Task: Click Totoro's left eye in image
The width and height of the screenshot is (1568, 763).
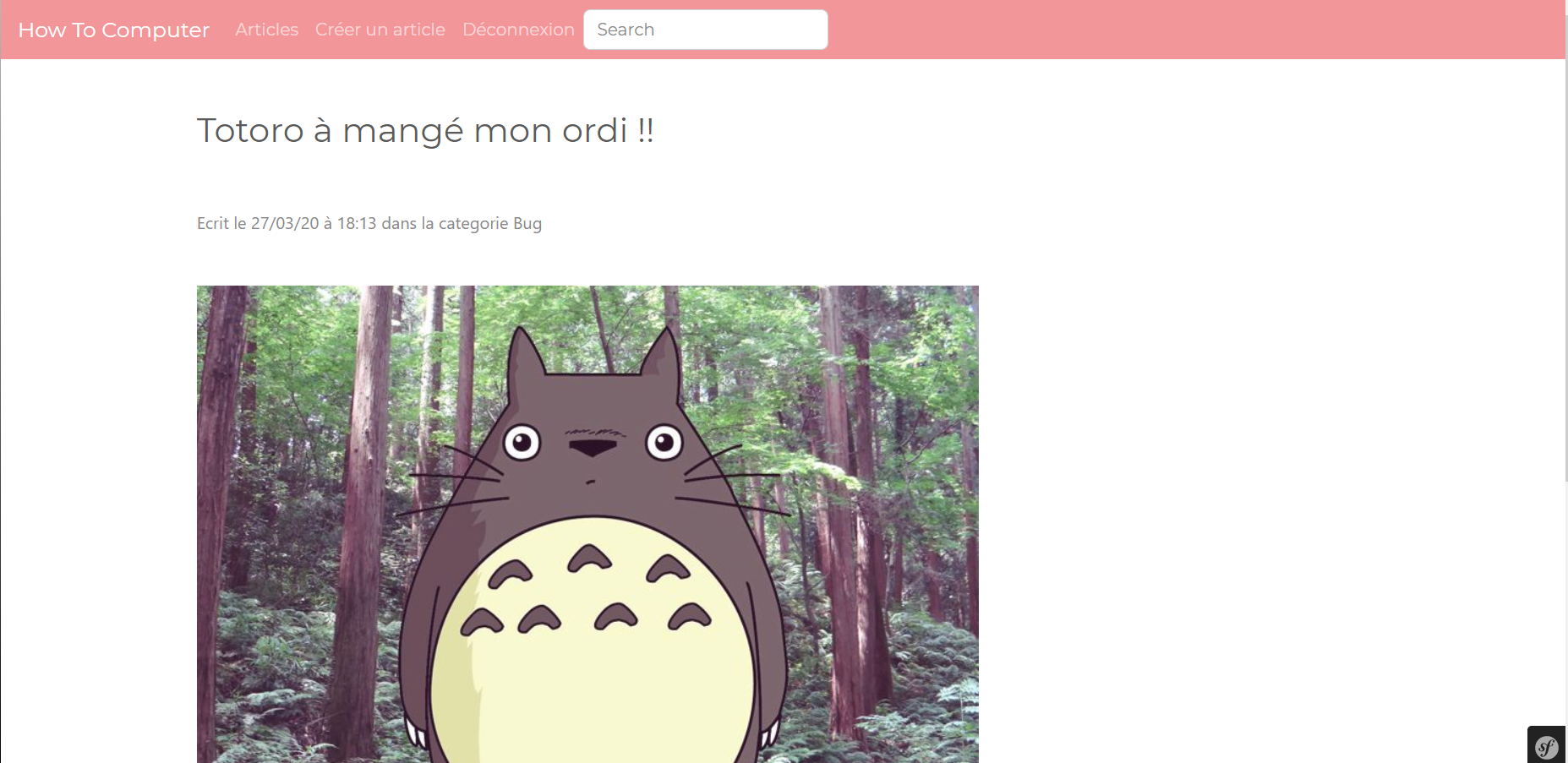Action: pyautogui.click(x=522, y=442)
